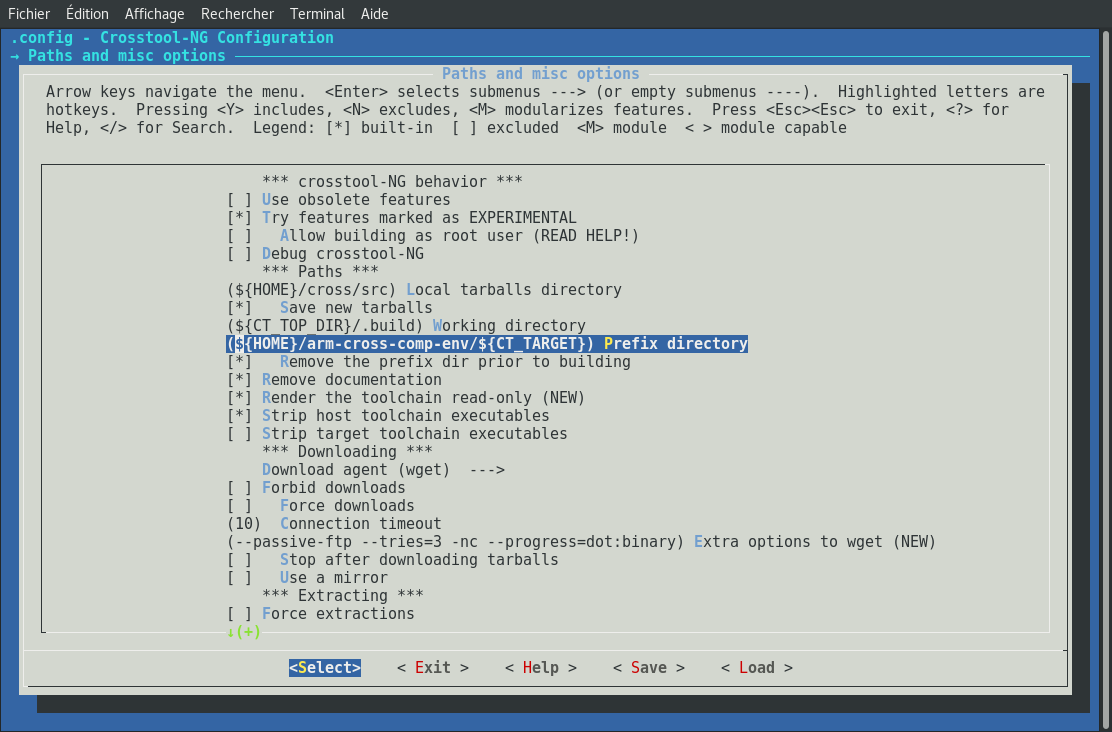The image size is (1112, 732).
Task: Edit highlighted Prefix directory entry
Action: point(487,344)
